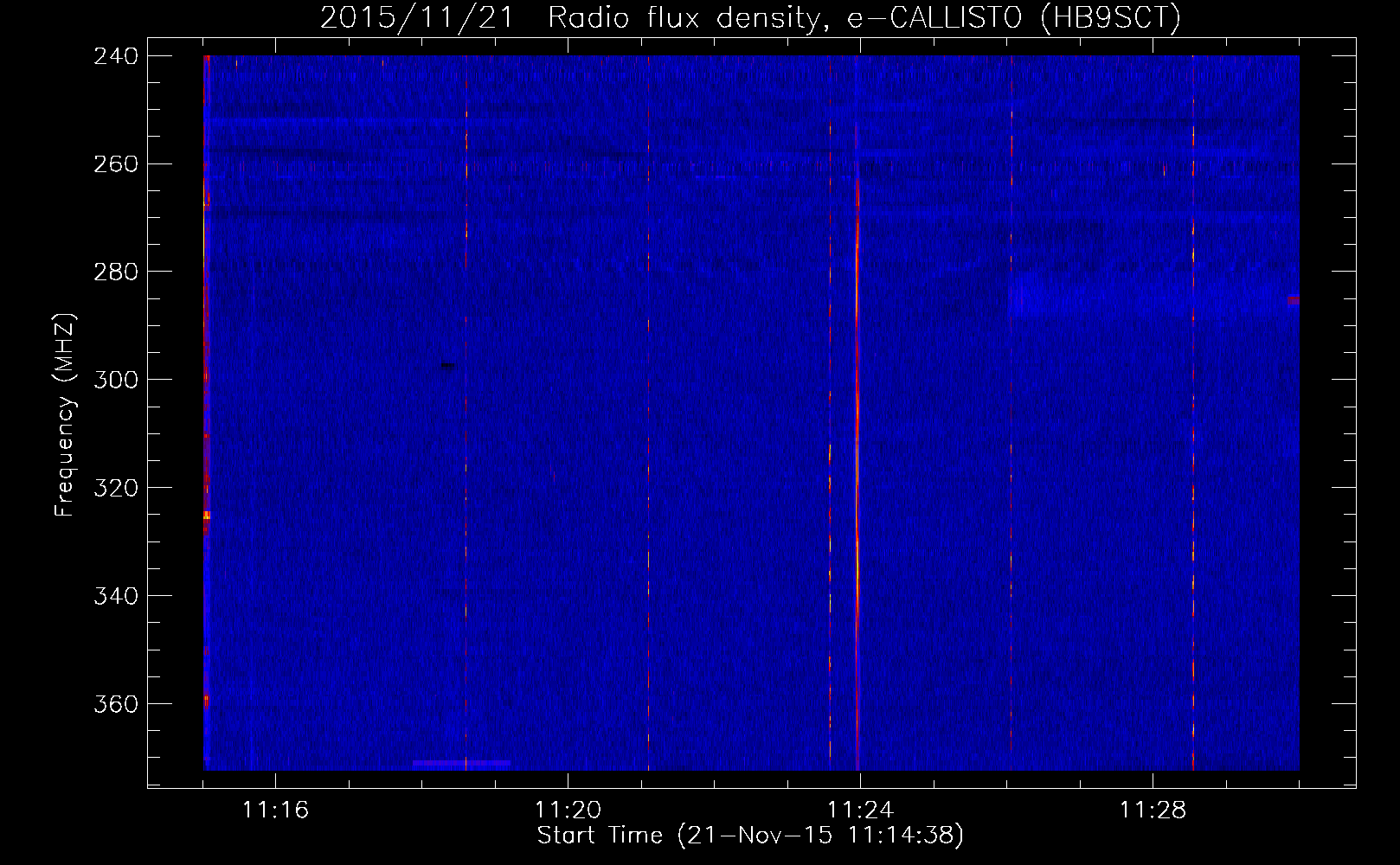This screenshot has height=865, width=1400.
Task: Click the small dark spot near 300 MHz
Action: (448, 365)
